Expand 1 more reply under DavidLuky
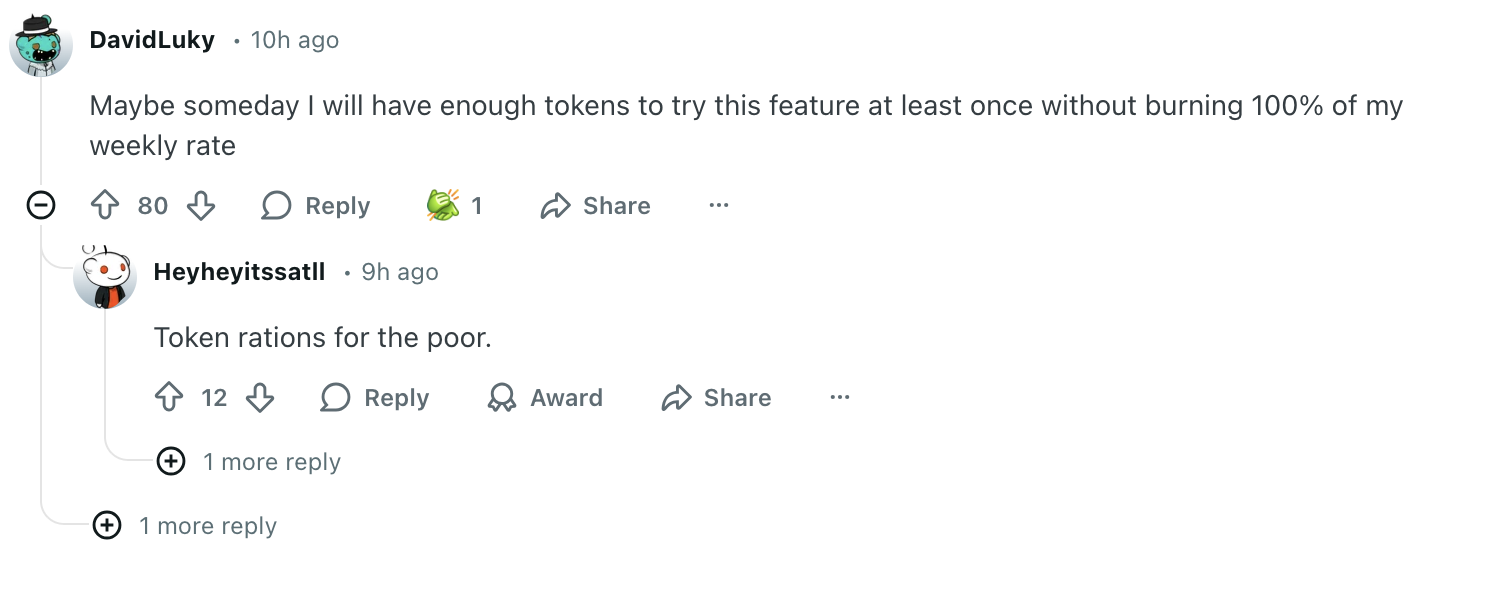This screenshot has height=596, width=1498. tap(107, 526)
